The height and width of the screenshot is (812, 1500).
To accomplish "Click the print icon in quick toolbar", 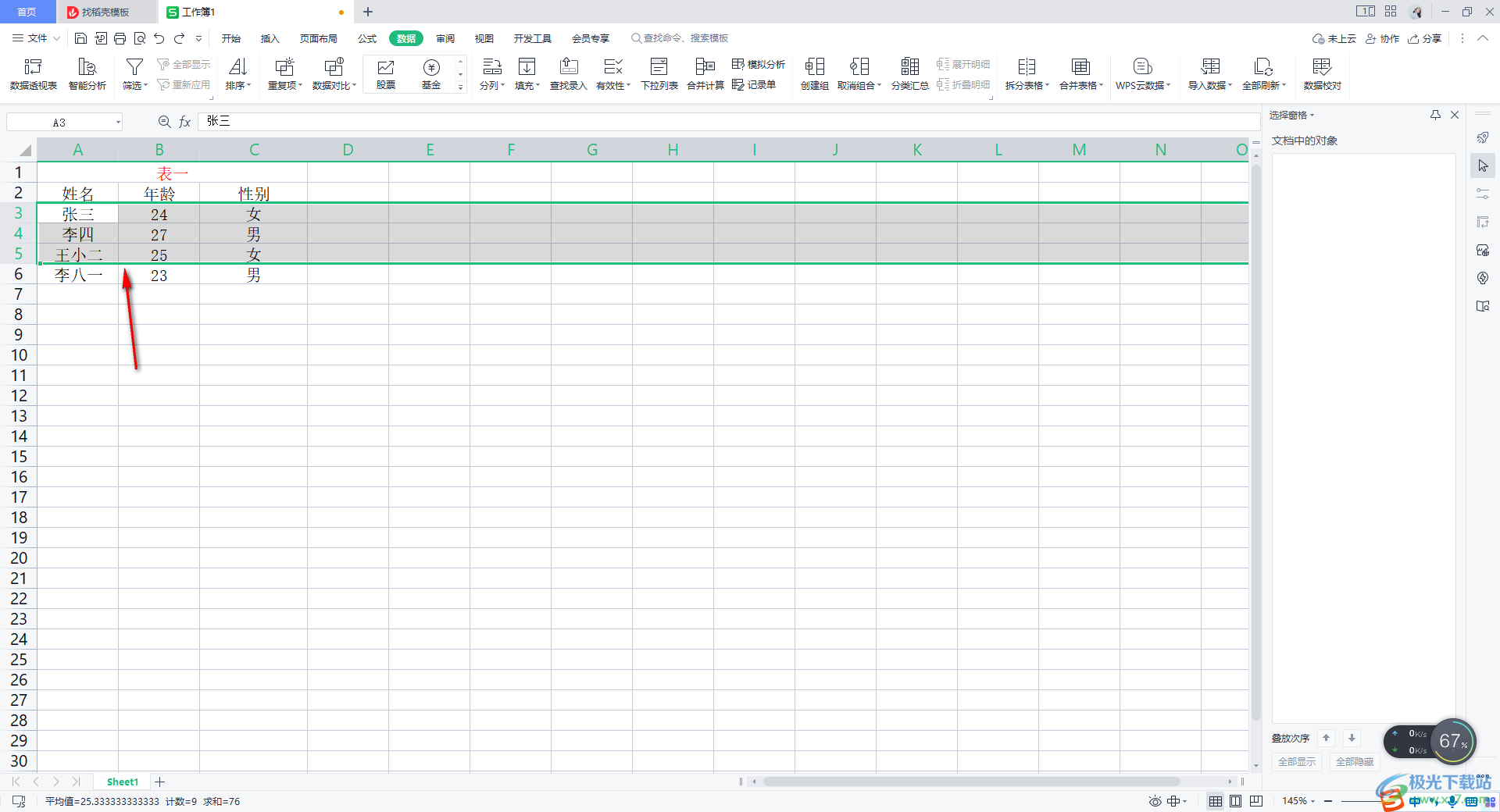I will coord(120,38).
